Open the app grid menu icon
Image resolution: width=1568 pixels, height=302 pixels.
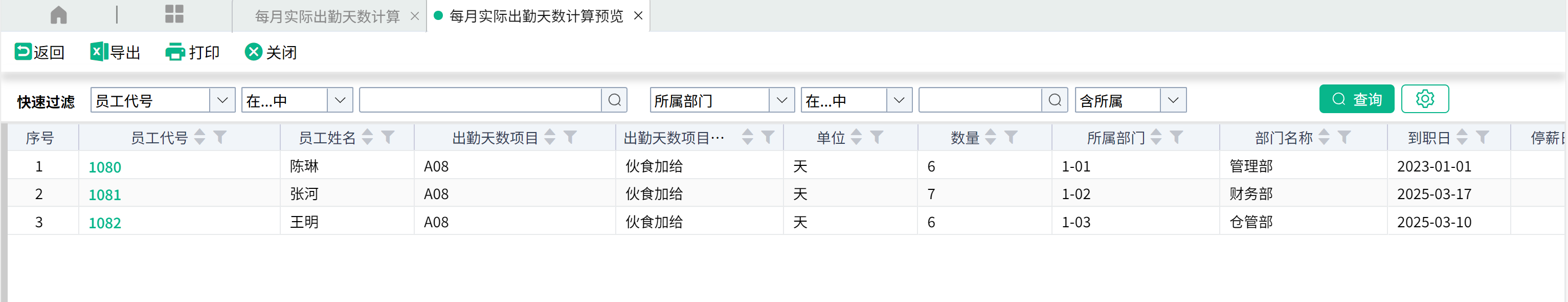174,14
